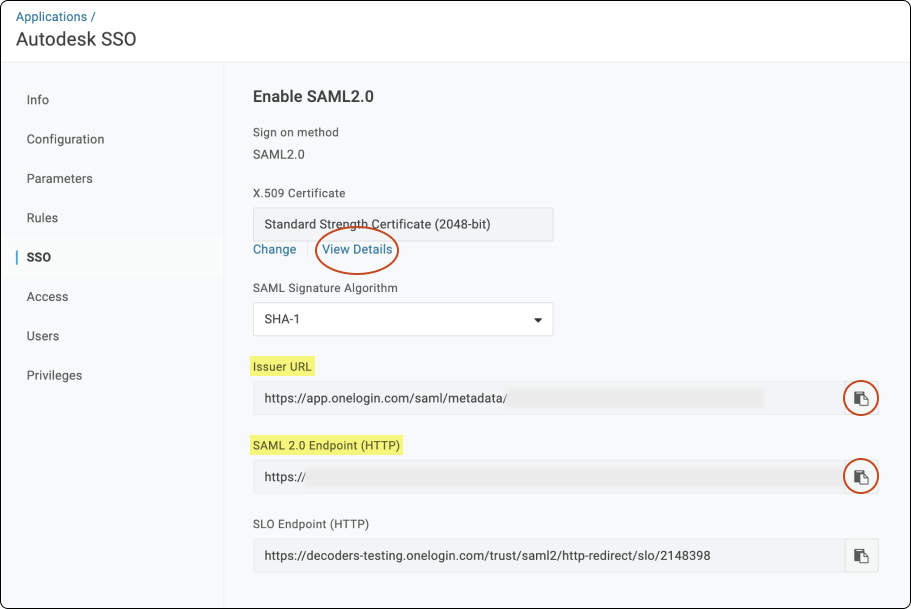911x609 pixels.
Task: Click the SAML Signature Algorithm label
Action: [x=325, y=288]
